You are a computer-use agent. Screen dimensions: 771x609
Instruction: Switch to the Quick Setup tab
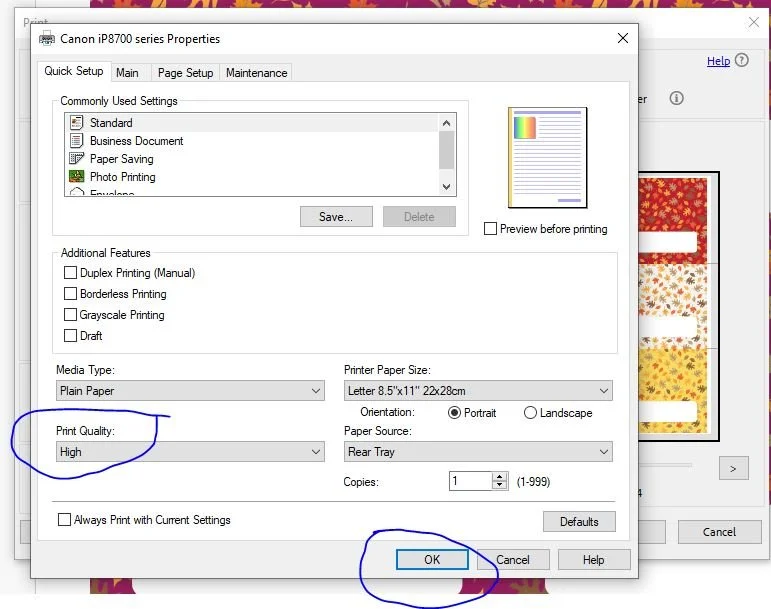point(74,71)
